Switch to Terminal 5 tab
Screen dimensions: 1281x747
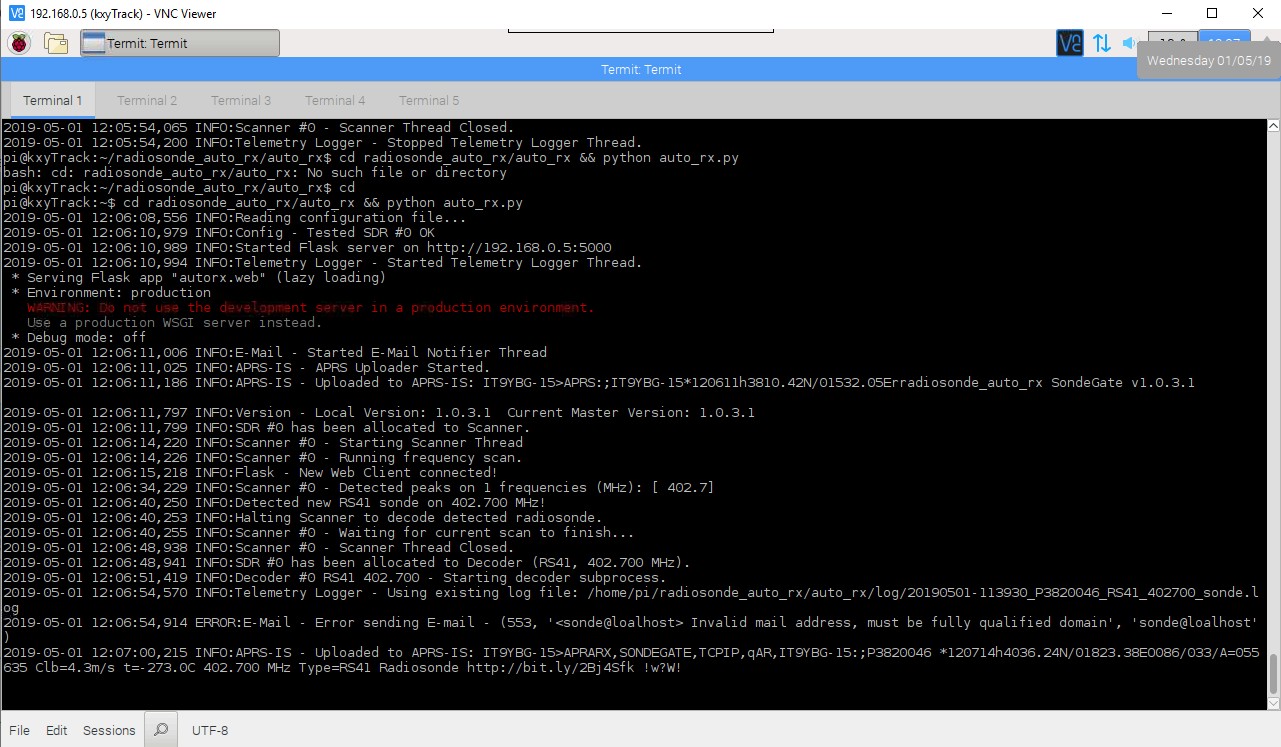point(429,100)
